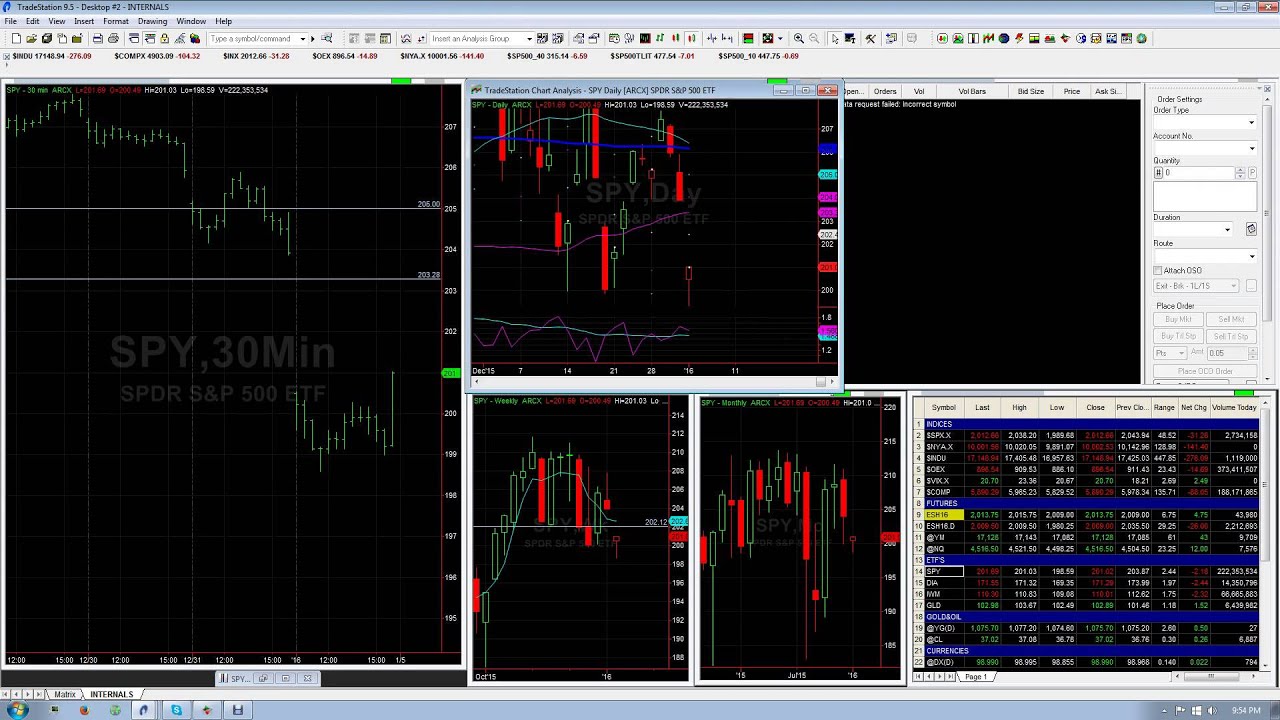Click the padlock lock icon in toolbar
The height and width of the screenshot is (720, 1280).
point(164,39)
